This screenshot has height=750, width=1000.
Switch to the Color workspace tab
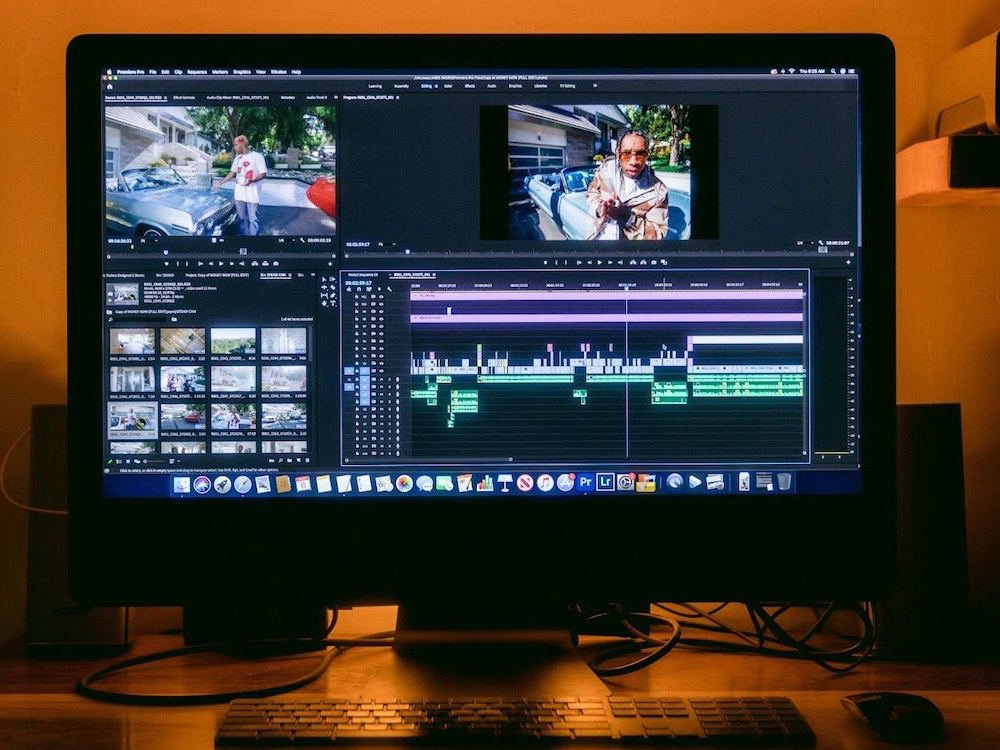tap(447, 86)
